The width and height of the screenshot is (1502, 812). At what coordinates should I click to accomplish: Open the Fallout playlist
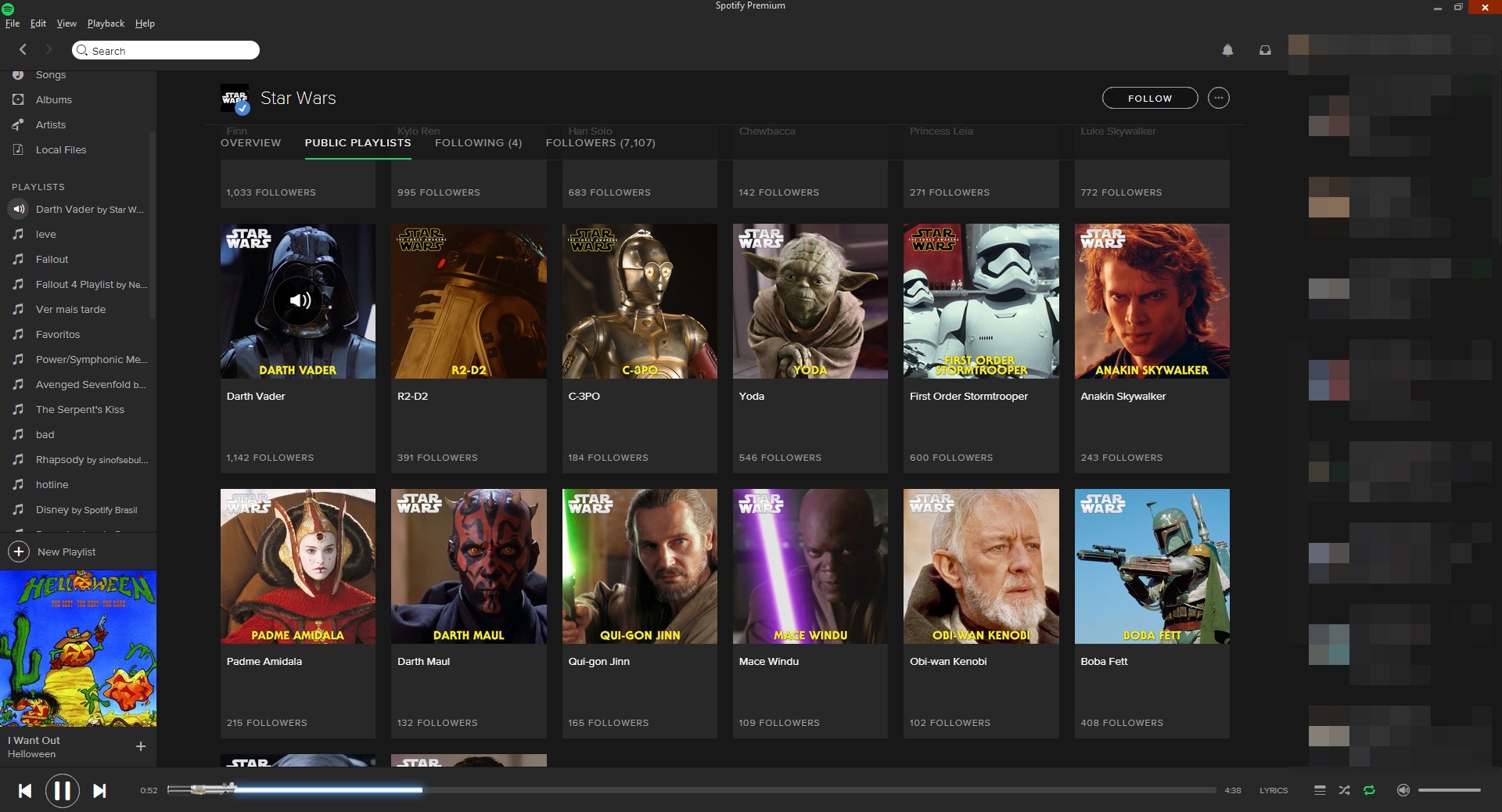point(52,260)
